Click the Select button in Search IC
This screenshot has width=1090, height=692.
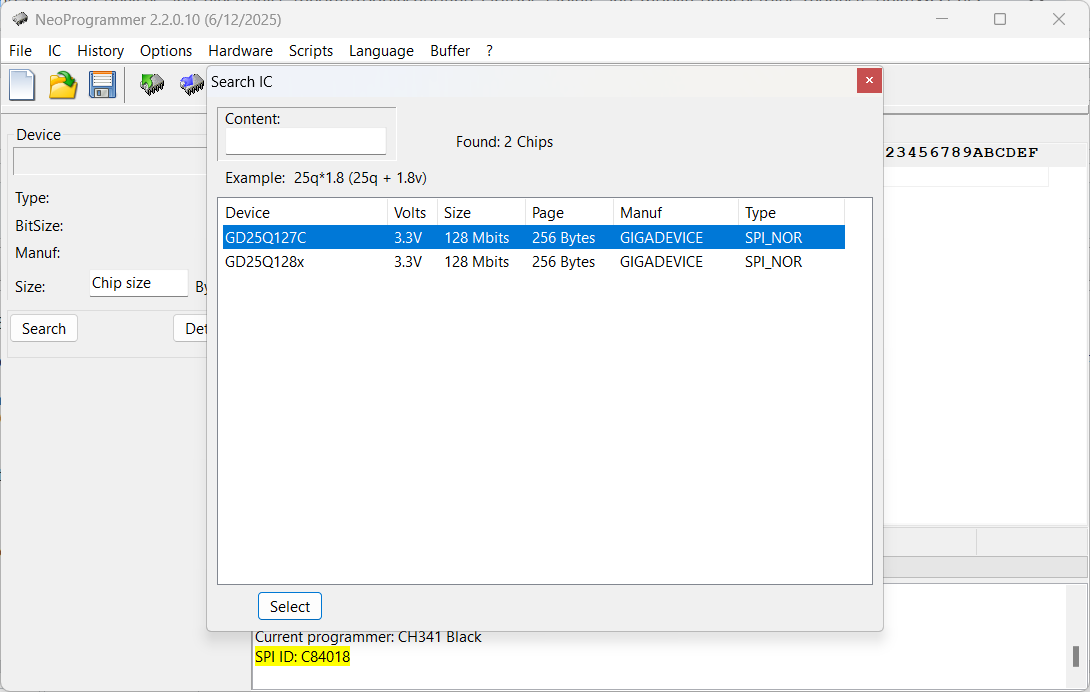(x=289, y=606)
